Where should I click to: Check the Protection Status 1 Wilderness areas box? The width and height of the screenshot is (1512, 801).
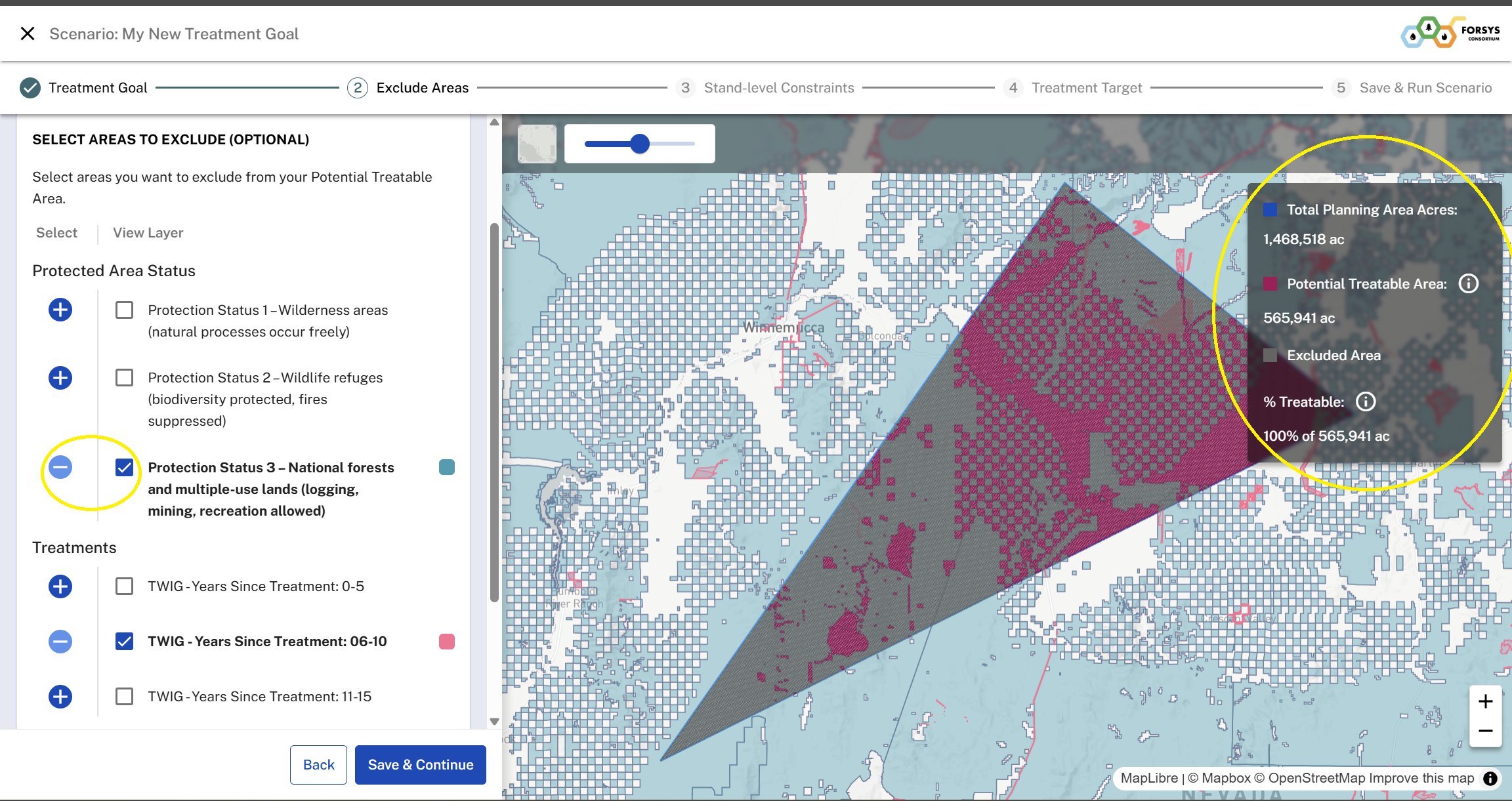pos(124,310)
